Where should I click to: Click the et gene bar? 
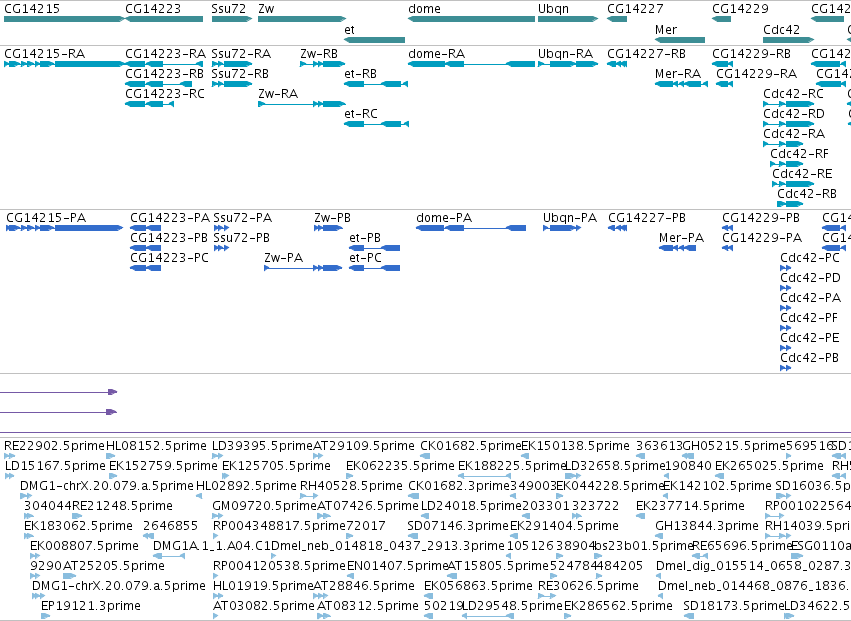coord(374,40)
